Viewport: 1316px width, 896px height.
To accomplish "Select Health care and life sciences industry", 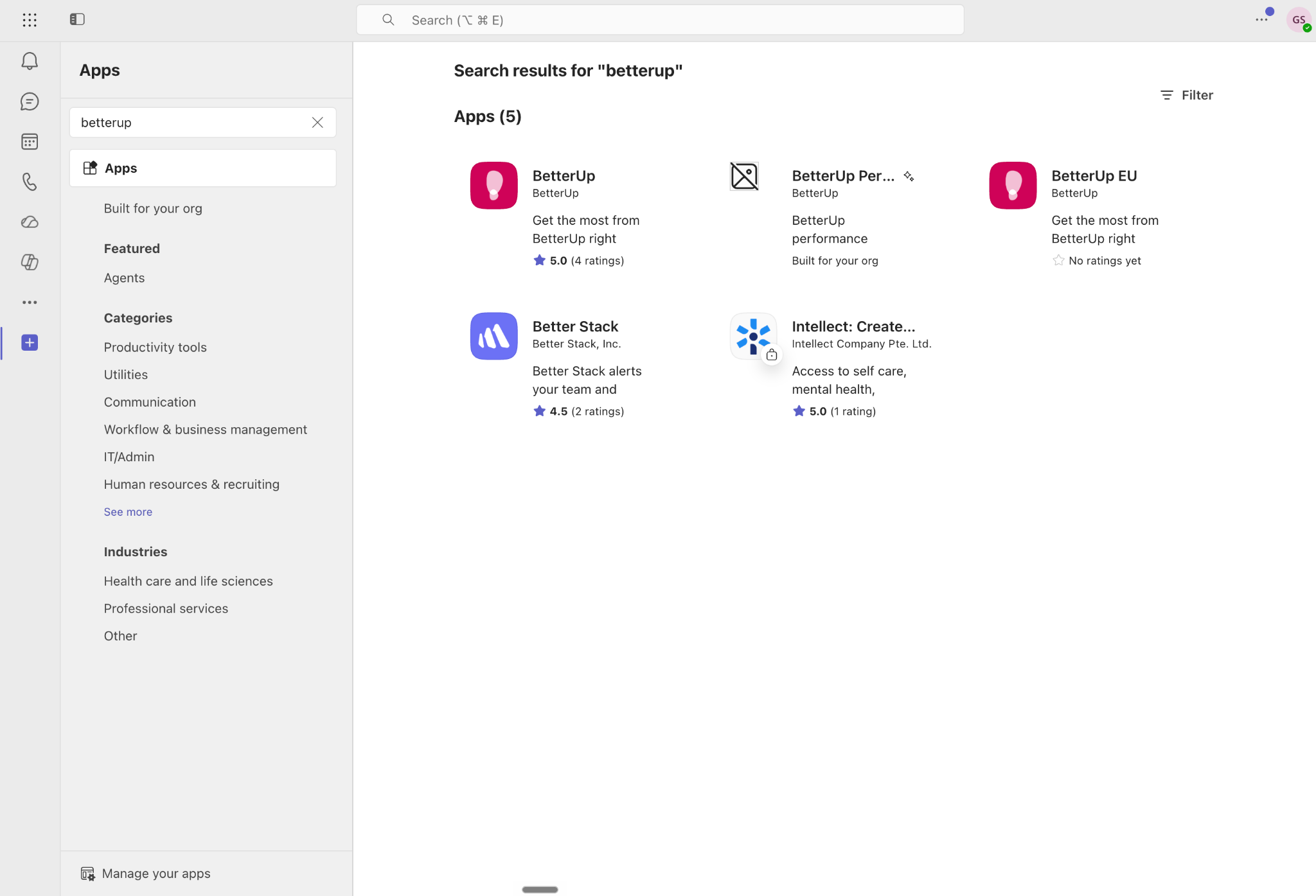I will click(x=188, y=581).
